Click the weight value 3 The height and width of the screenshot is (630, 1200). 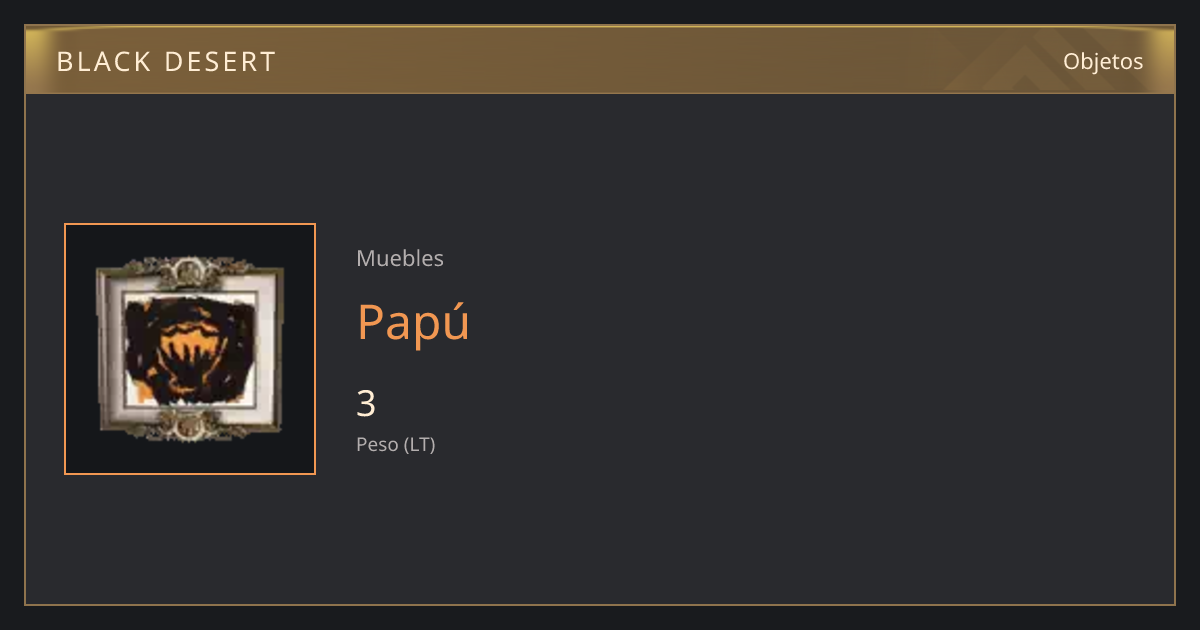(366, 404)
